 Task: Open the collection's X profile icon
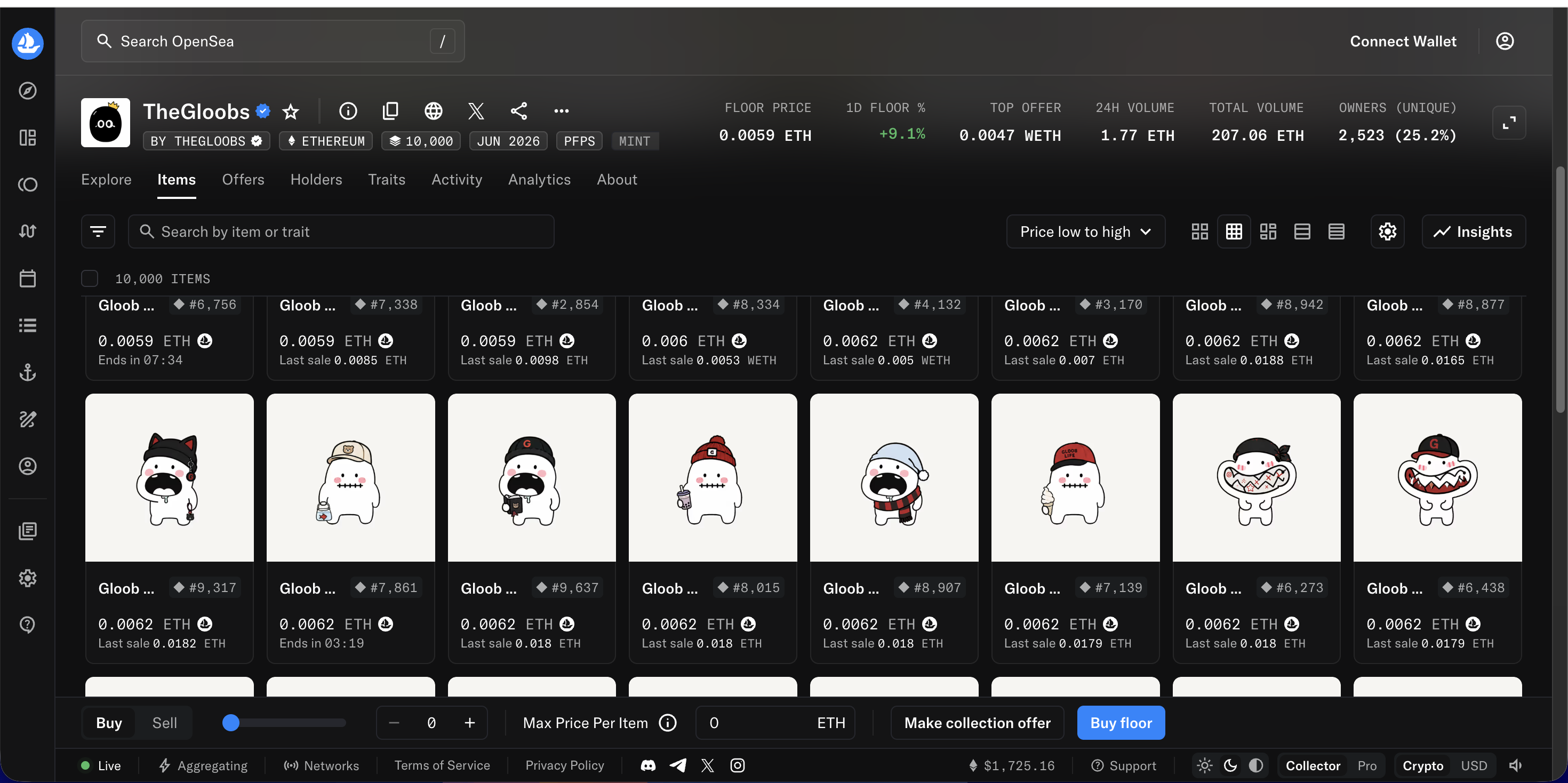pyautogui.click(x=476, y=111)
